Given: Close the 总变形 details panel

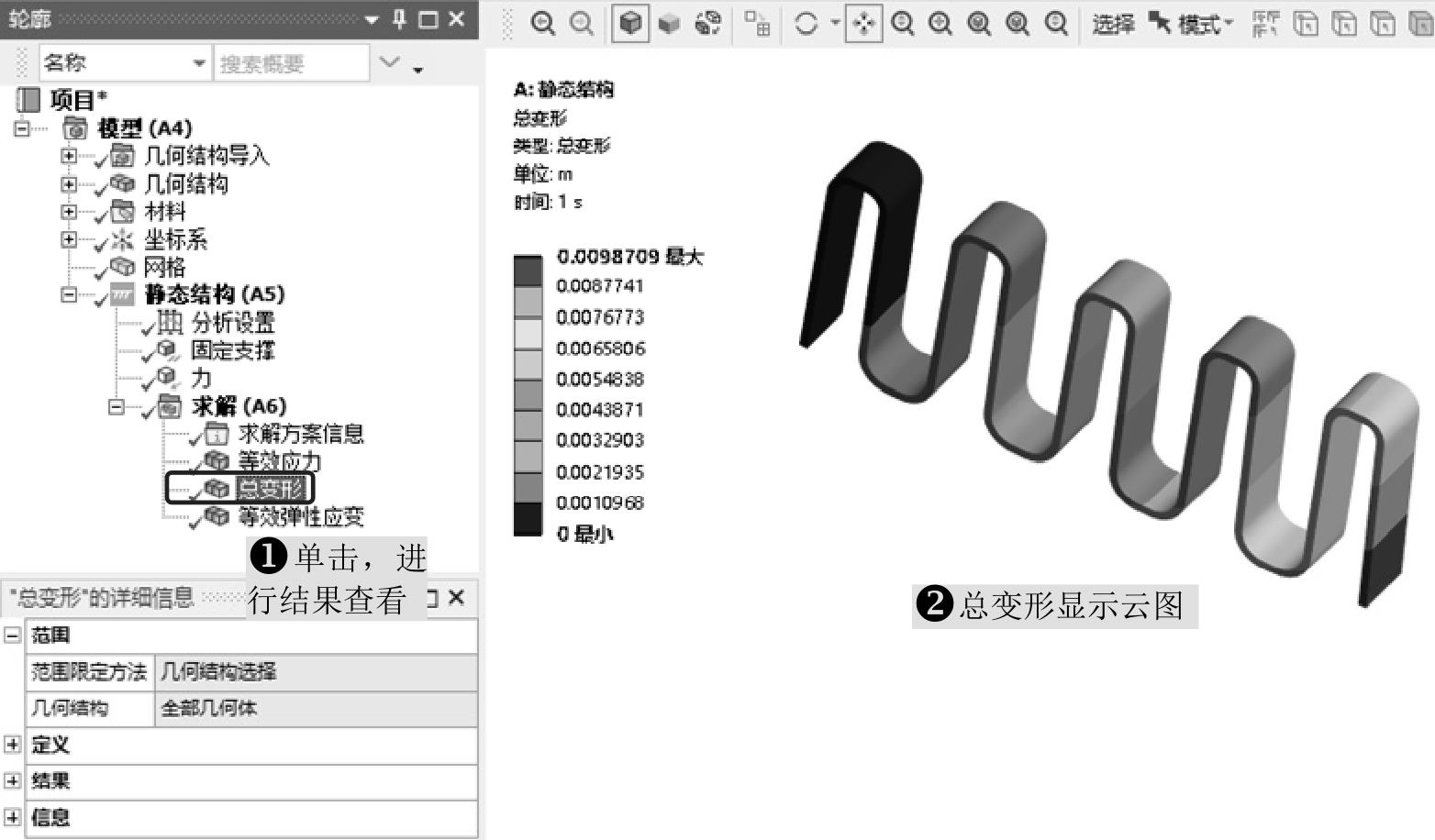Looking at the screenshot, I should point(457,598).
